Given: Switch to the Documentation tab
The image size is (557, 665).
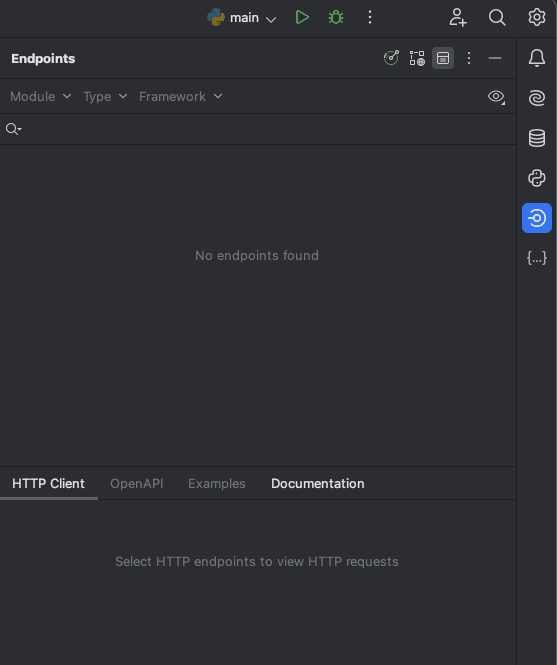Looking at the screenshot, I should point(317,483).
